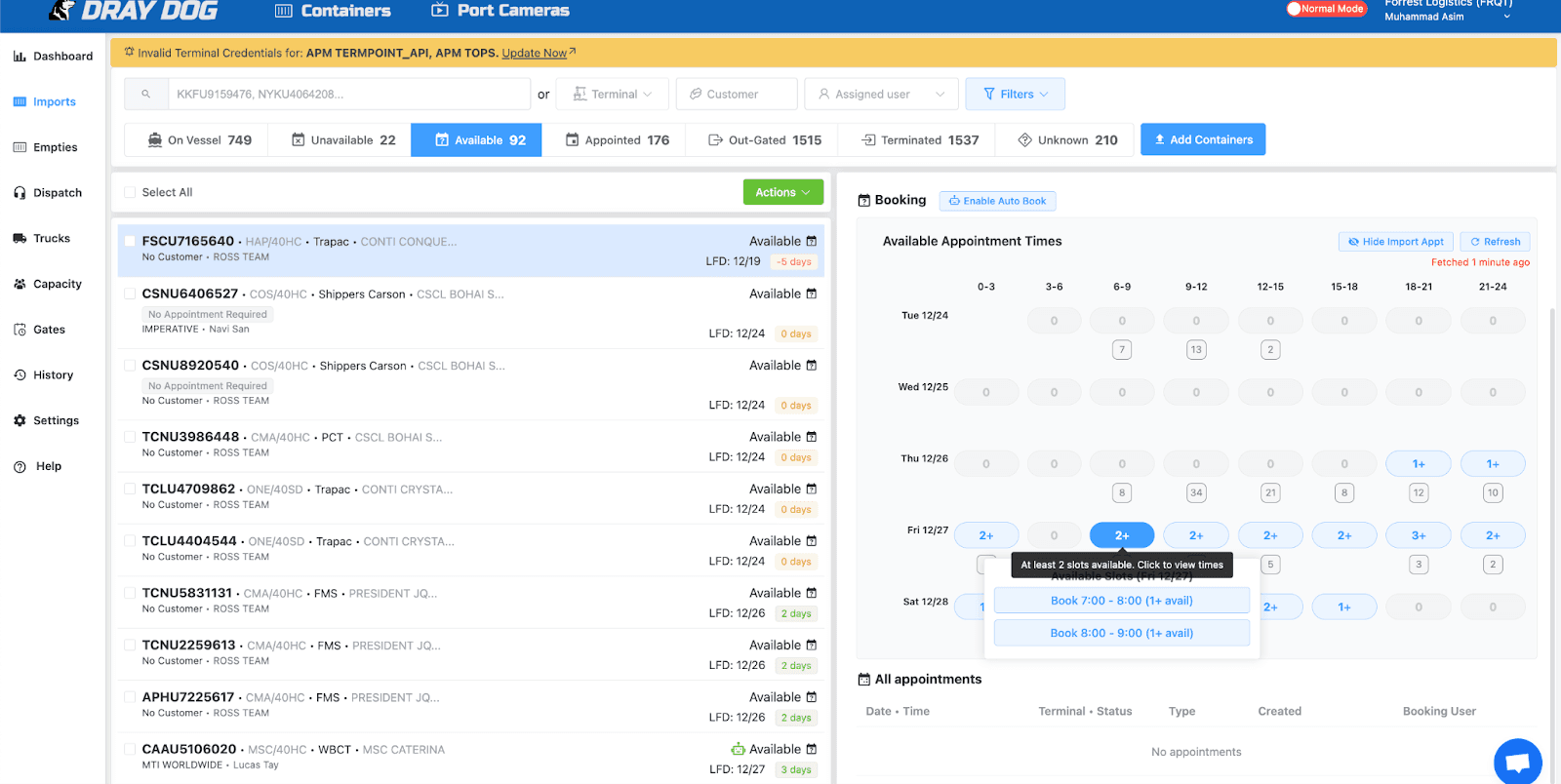This screenshot has width=1561, height=784.
Task: Click the container number search field
Action: tap(348, 95)
